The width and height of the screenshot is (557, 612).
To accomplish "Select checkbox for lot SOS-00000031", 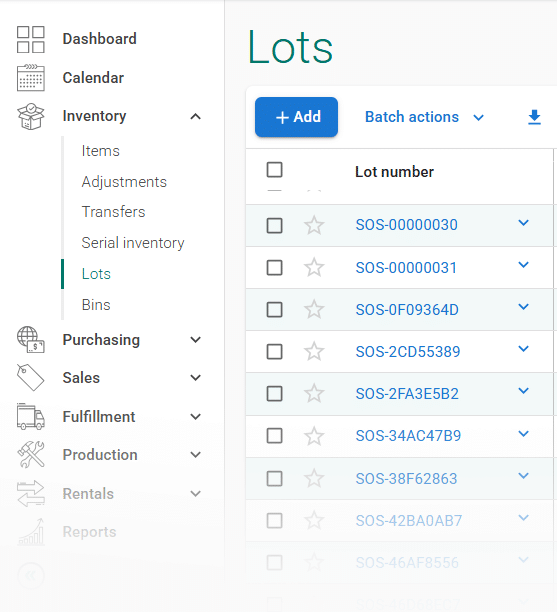I will [x=274, y=268].
